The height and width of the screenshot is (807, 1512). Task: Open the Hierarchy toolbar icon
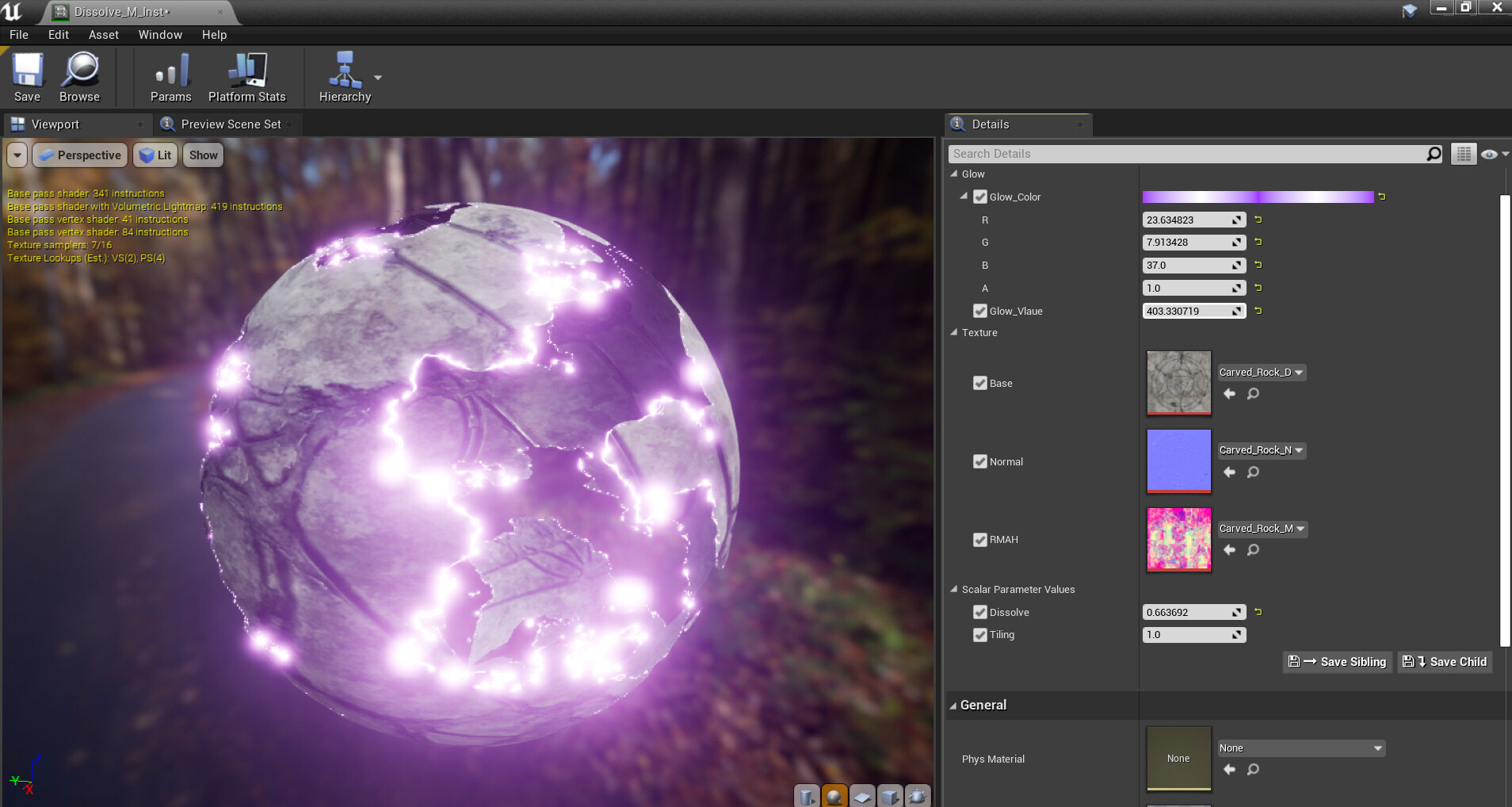[345, 75]
